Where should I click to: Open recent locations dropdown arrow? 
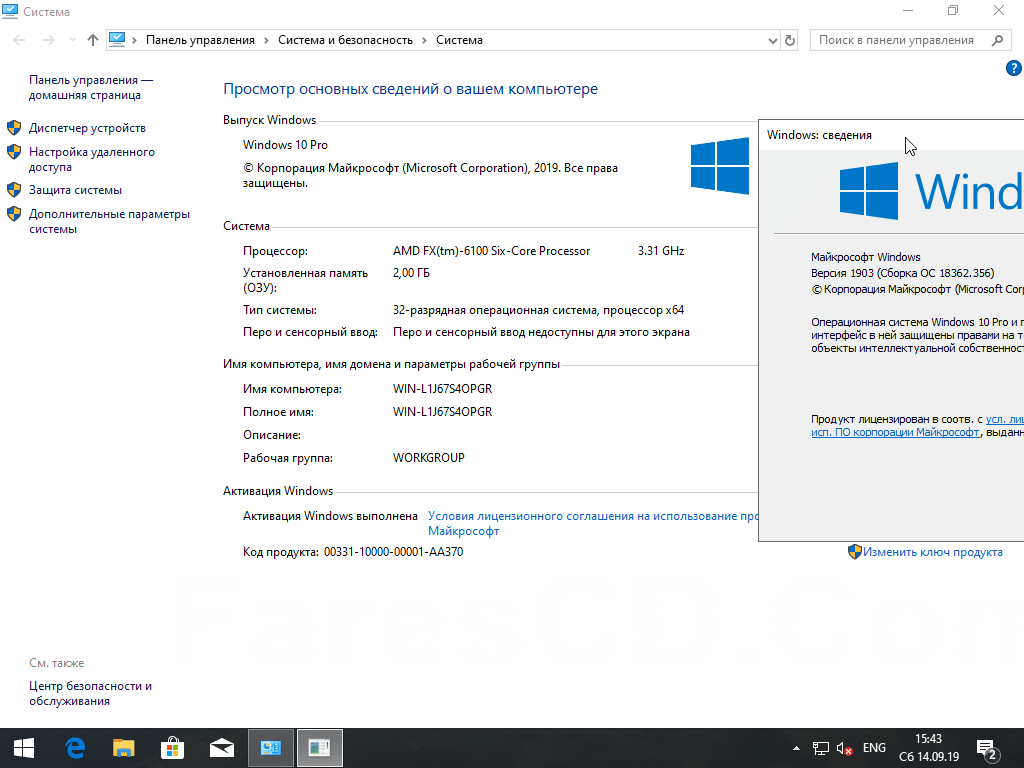click(x=72, y=40)
